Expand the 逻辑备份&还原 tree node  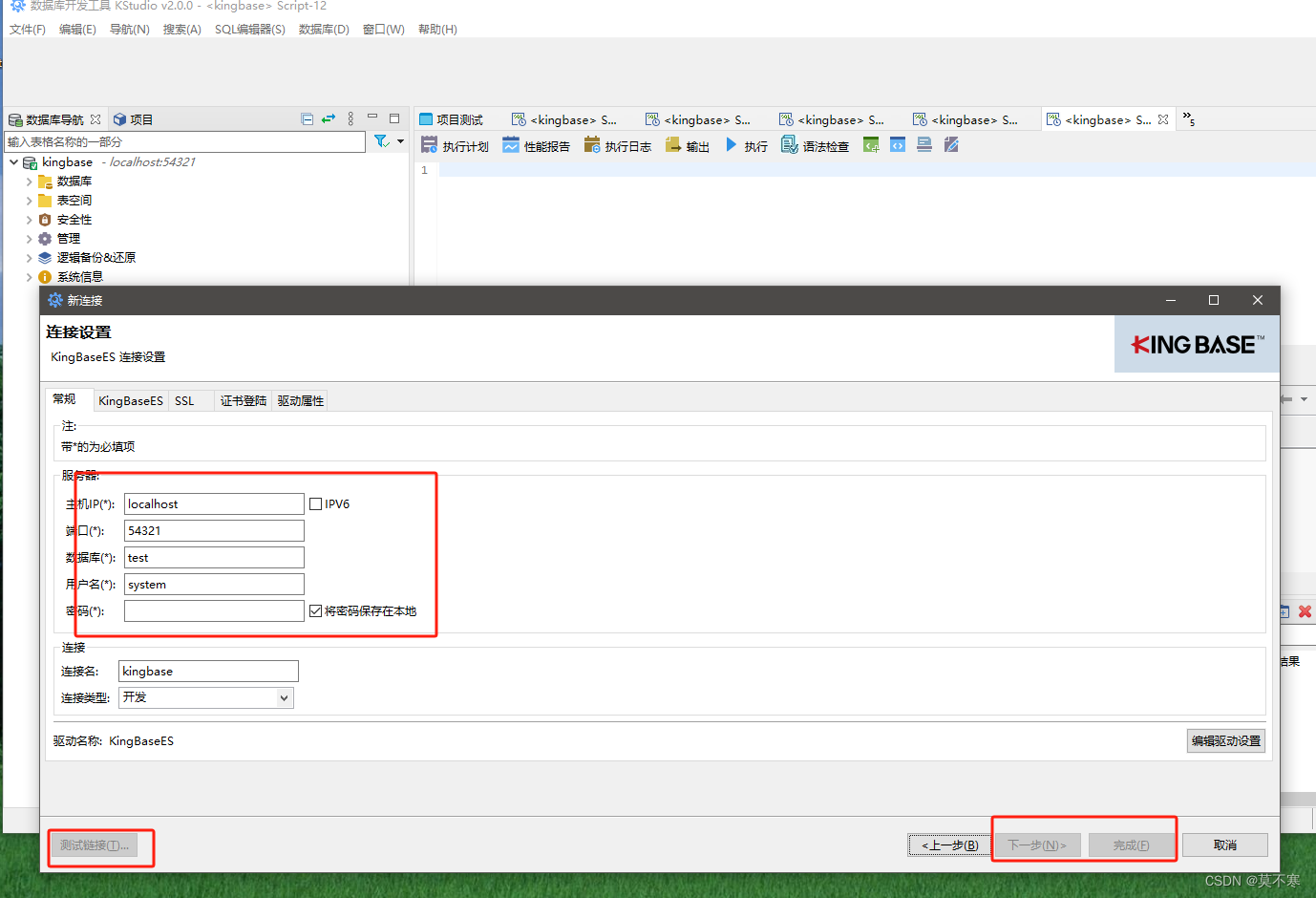click(x=29, y=258)
